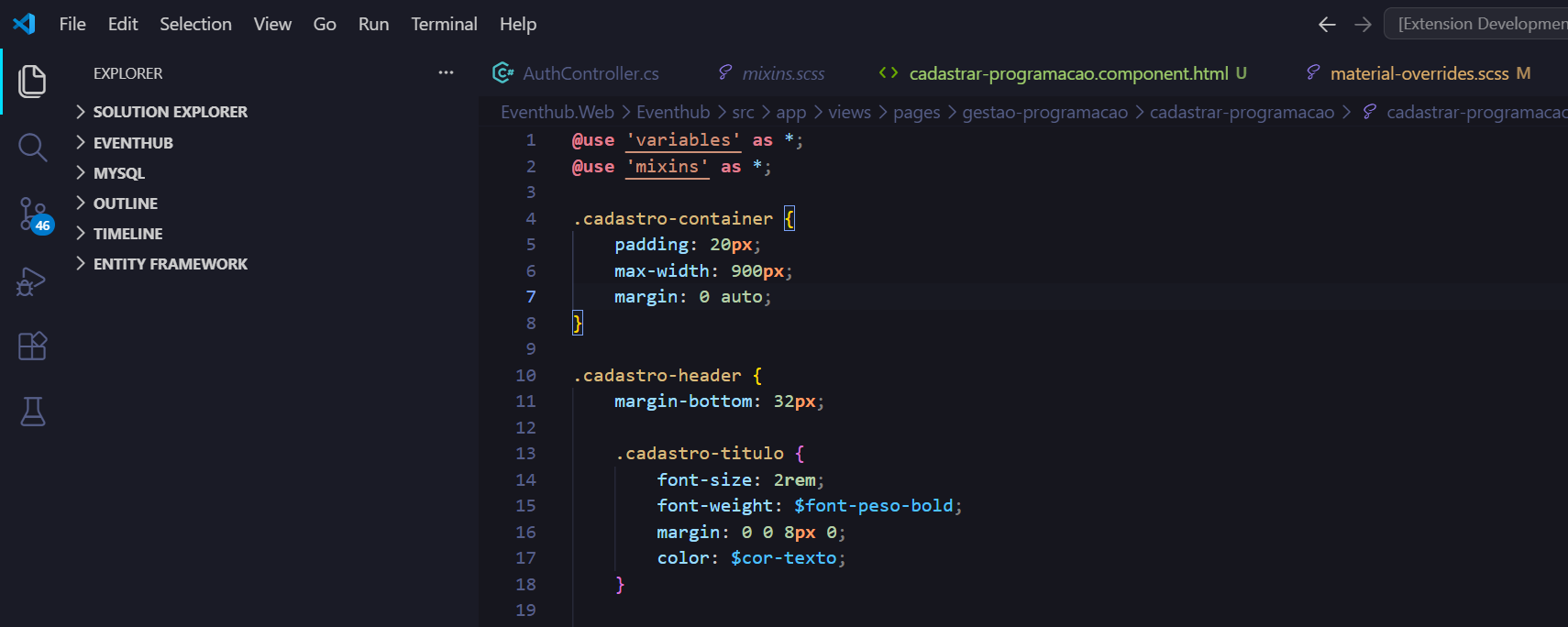Open the Edit menu

123,25
